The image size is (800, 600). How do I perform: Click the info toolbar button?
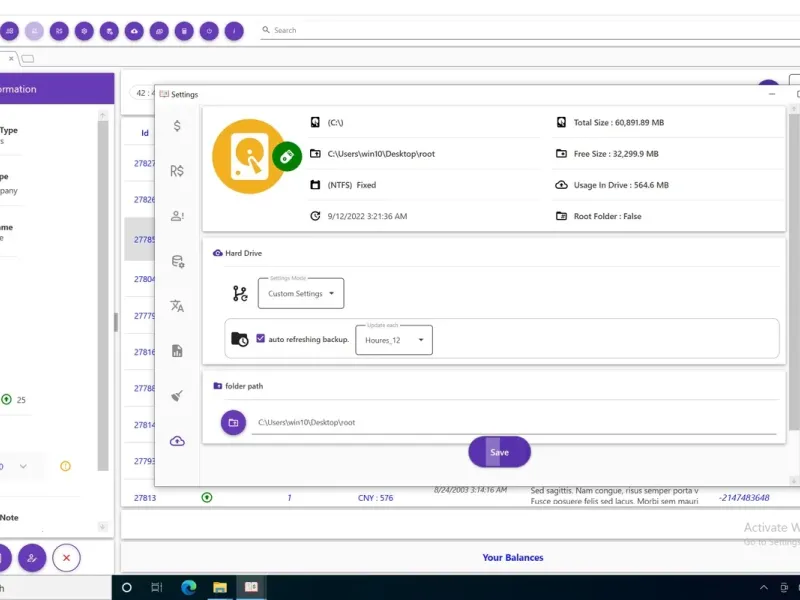pos(234,31)
